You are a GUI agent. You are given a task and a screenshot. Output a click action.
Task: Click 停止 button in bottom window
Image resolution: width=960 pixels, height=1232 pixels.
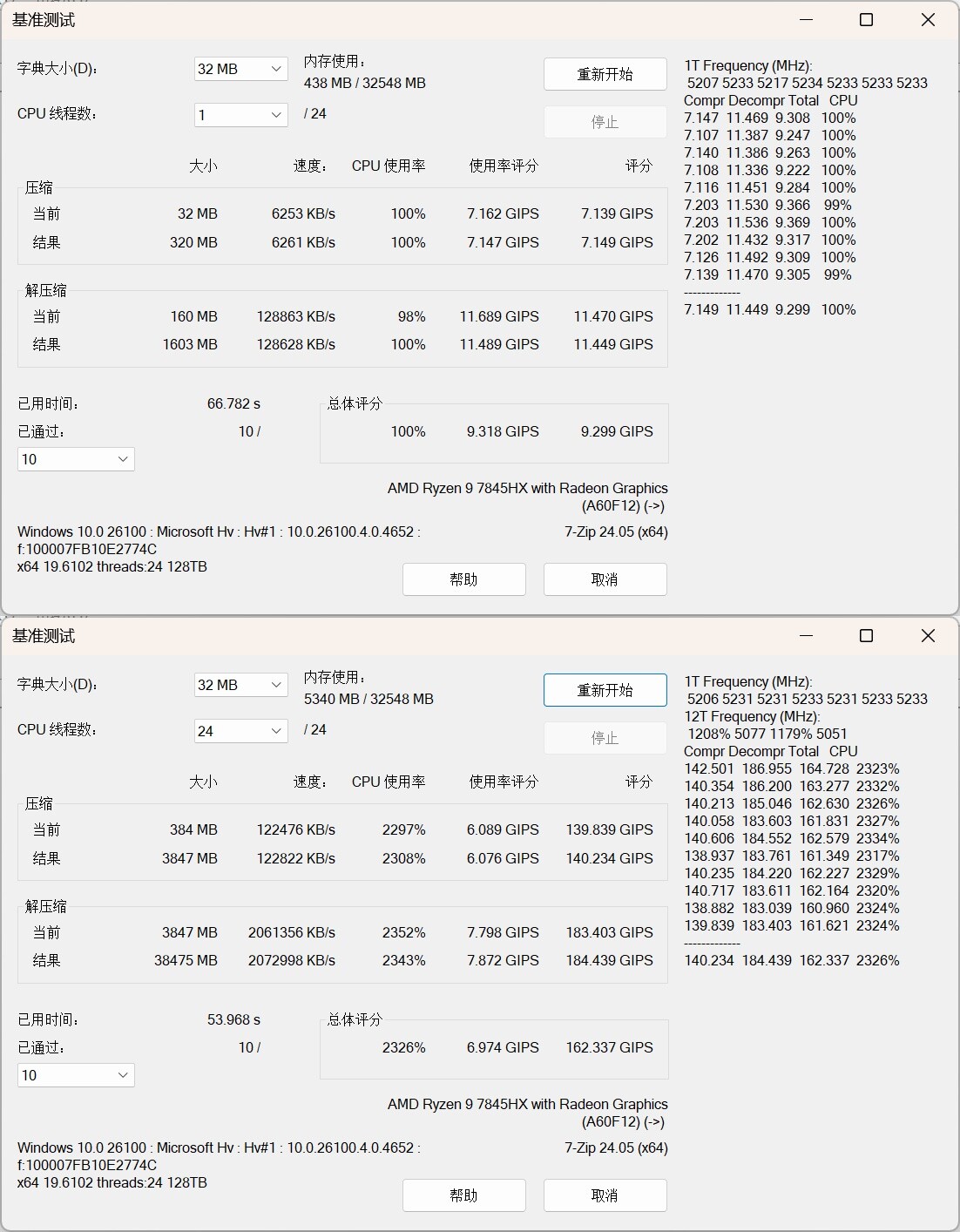pyautogui.click(x=605, y=738)
